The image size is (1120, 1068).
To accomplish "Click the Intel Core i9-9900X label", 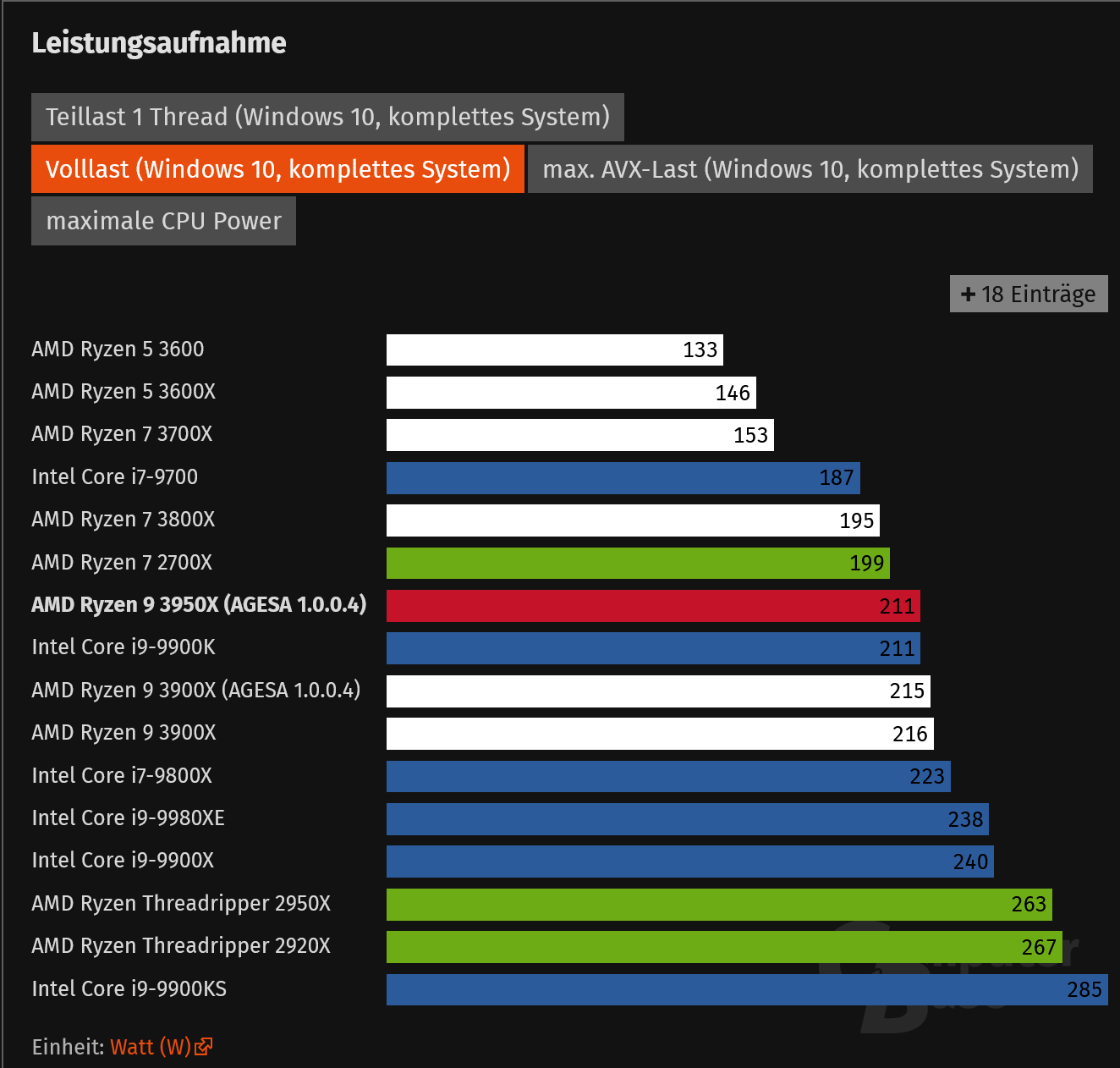I will pos(123,861).
